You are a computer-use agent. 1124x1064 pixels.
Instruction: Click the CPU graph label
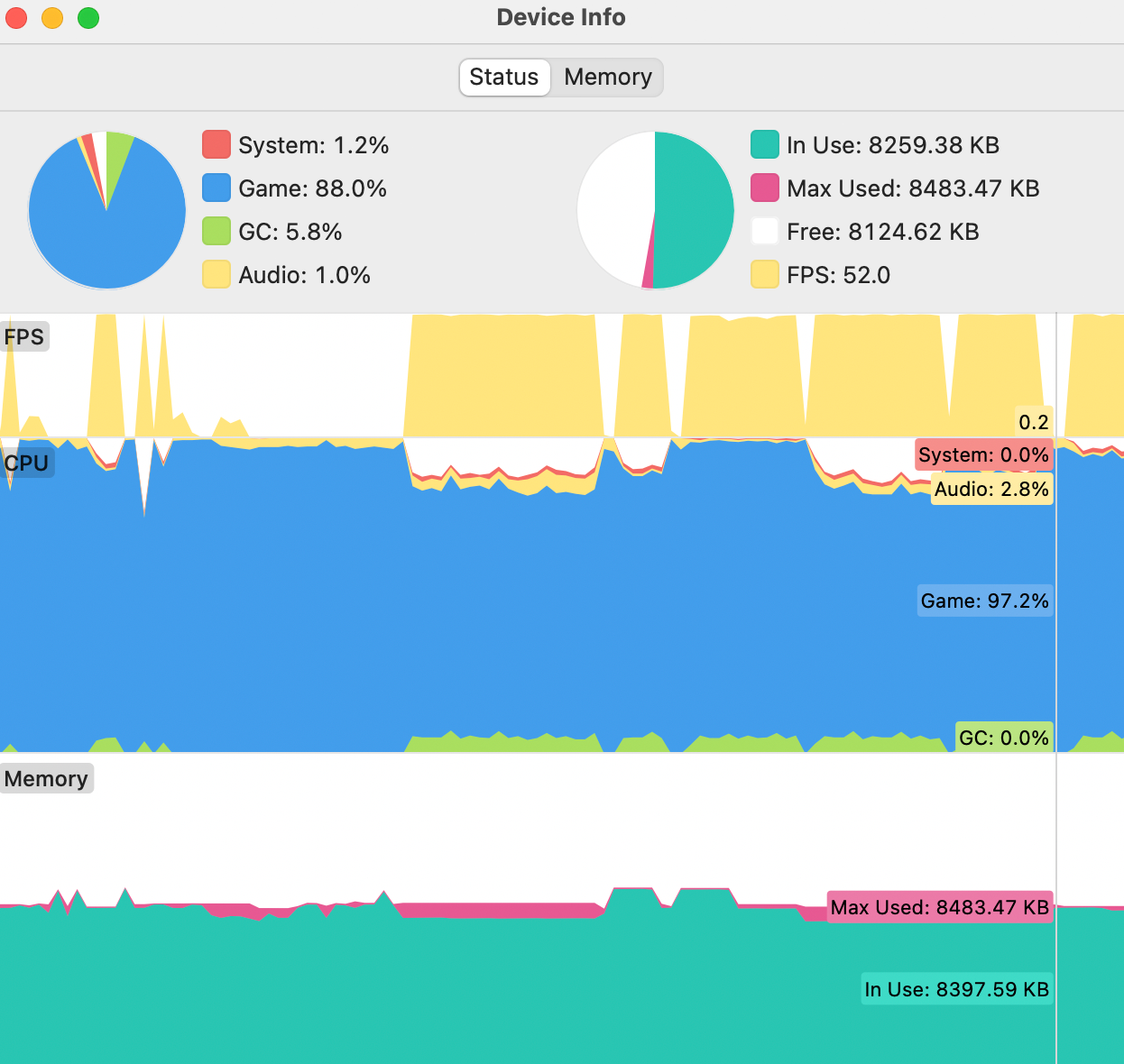pyautogui.click(x=27, y=463)
